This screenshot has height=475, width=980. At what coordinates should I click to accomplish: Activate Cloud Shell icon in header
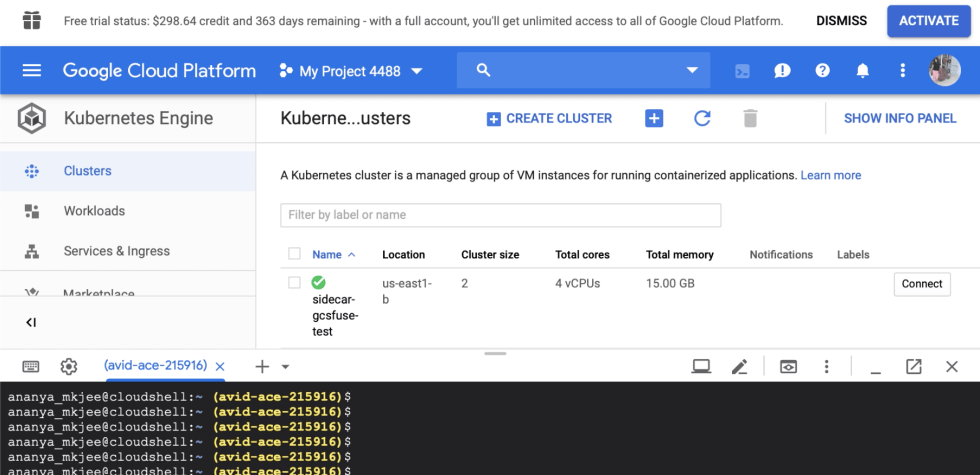tap(742, 71)
